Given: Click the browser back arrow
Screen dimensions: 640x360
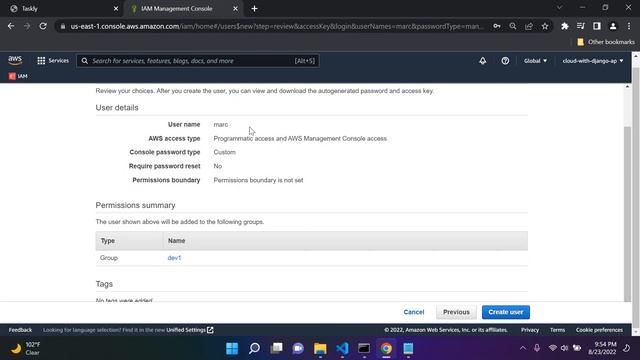Looking at the screenshot, I should (11, 26).
